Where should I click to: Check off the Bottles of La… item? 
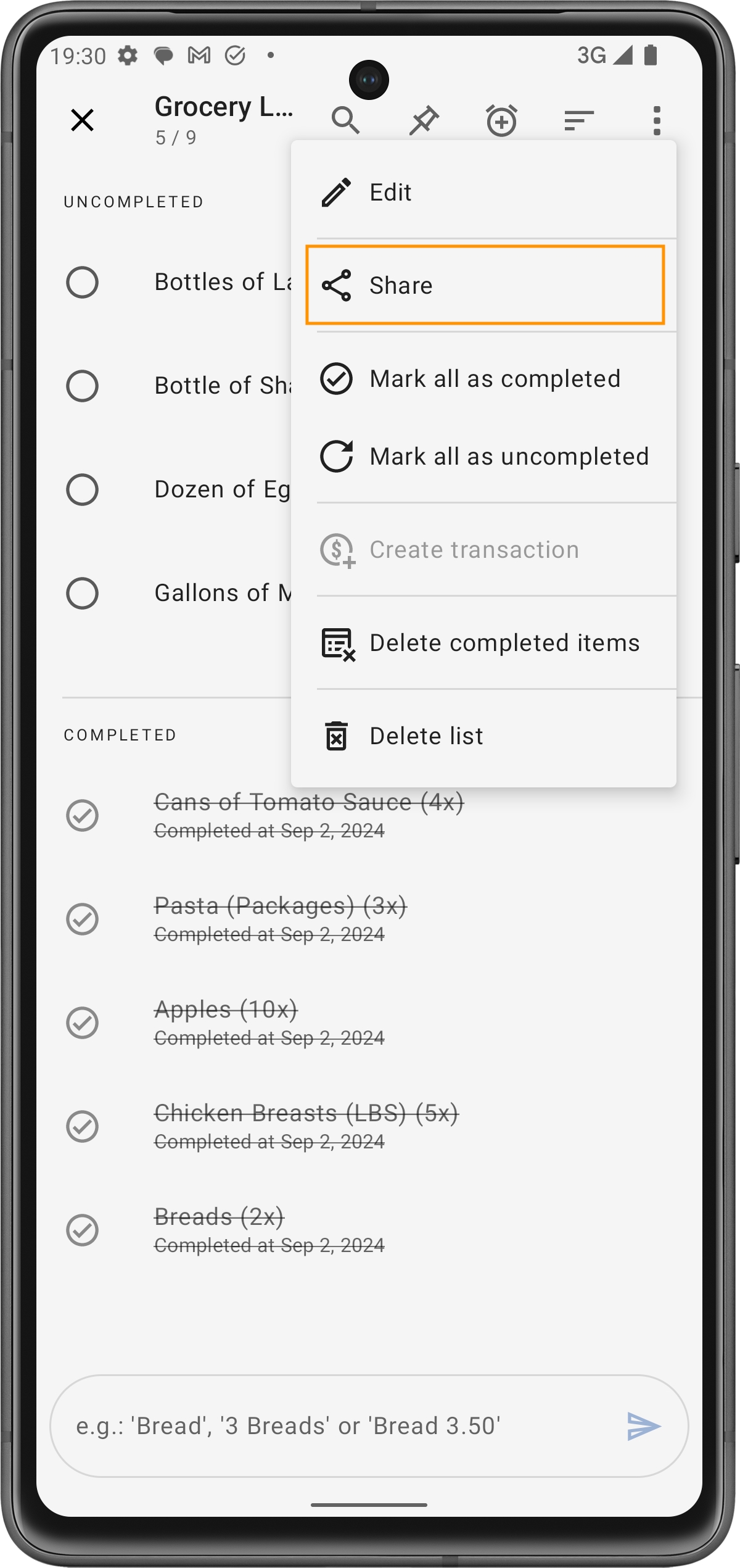[x=82, y=283]
